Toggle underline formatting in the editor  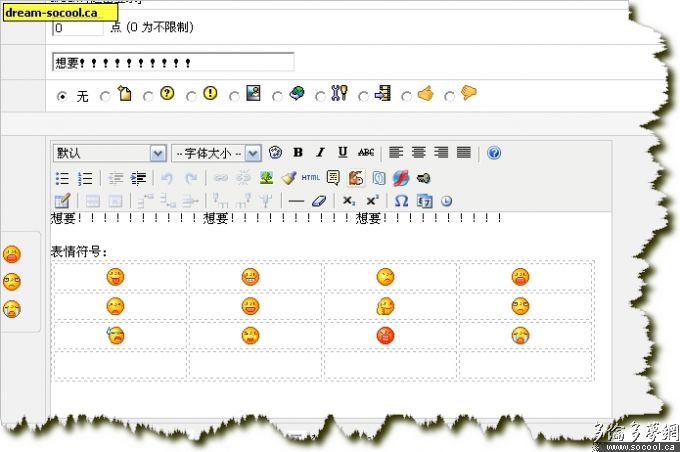[343, 153]
